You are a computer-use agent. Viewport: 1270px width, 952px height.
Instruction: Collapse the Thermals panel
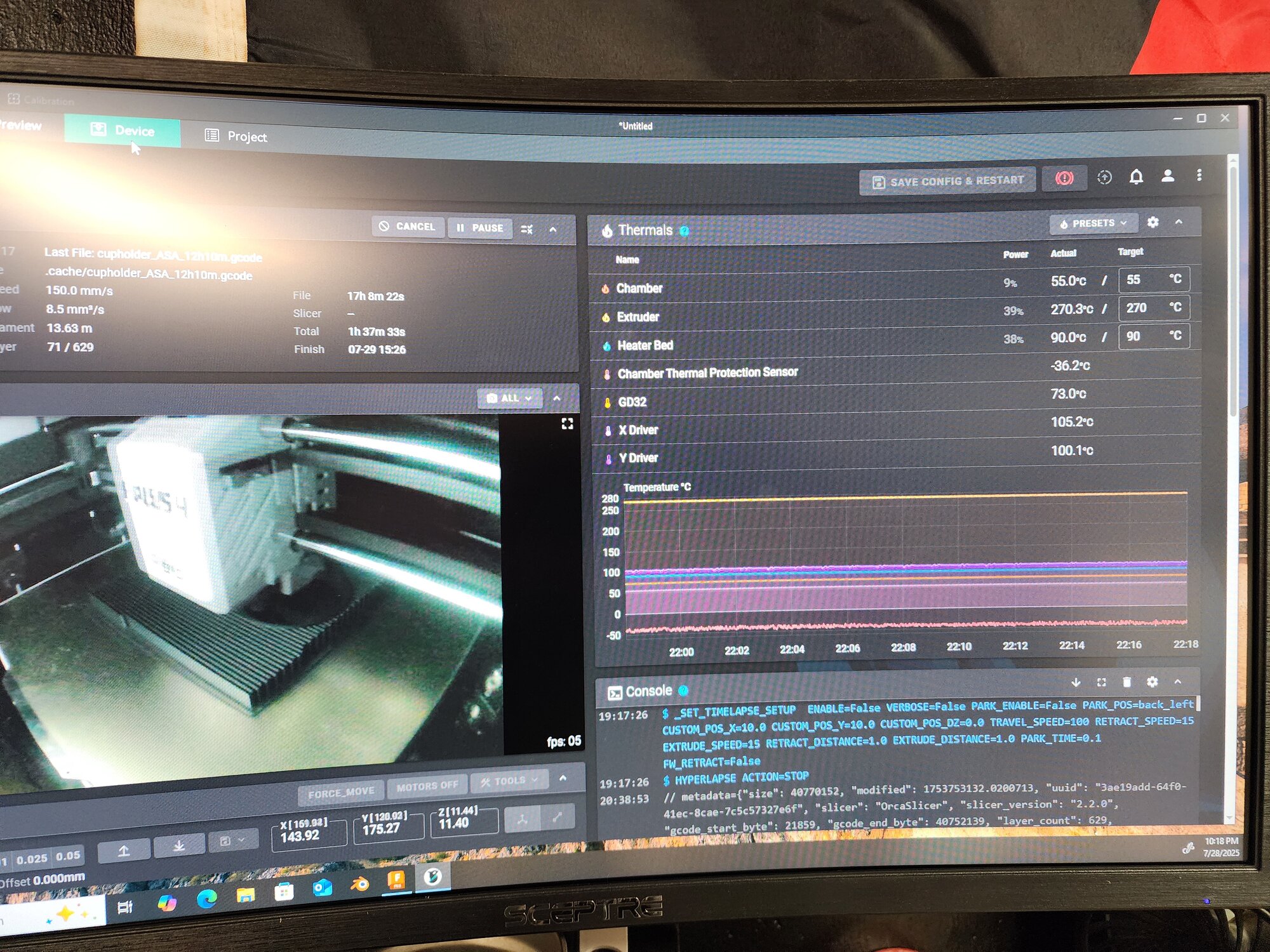(1179, 221)
